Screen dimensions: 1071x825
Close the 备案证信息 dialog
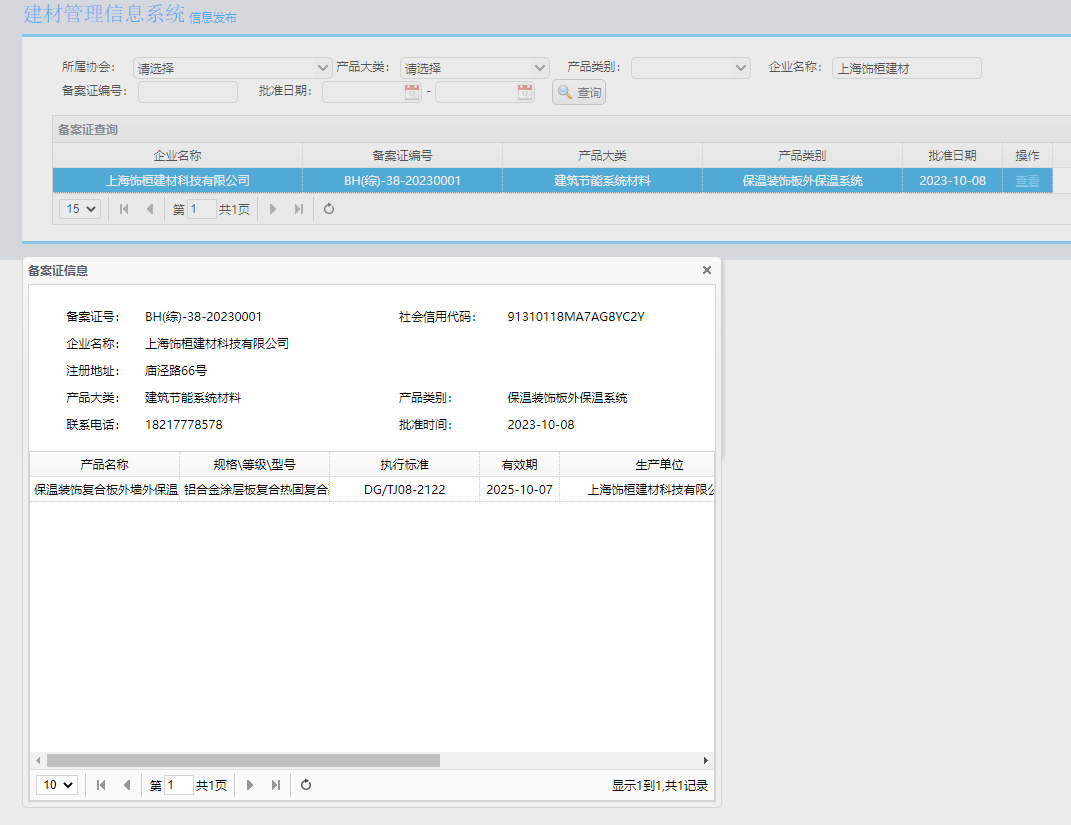(707, 270)
